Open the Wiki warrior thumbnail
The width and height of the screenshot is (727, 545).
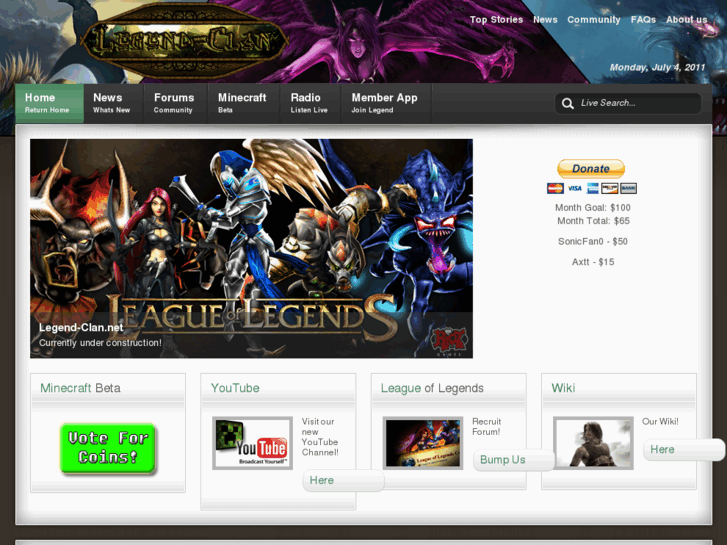[x=593, y=443]
